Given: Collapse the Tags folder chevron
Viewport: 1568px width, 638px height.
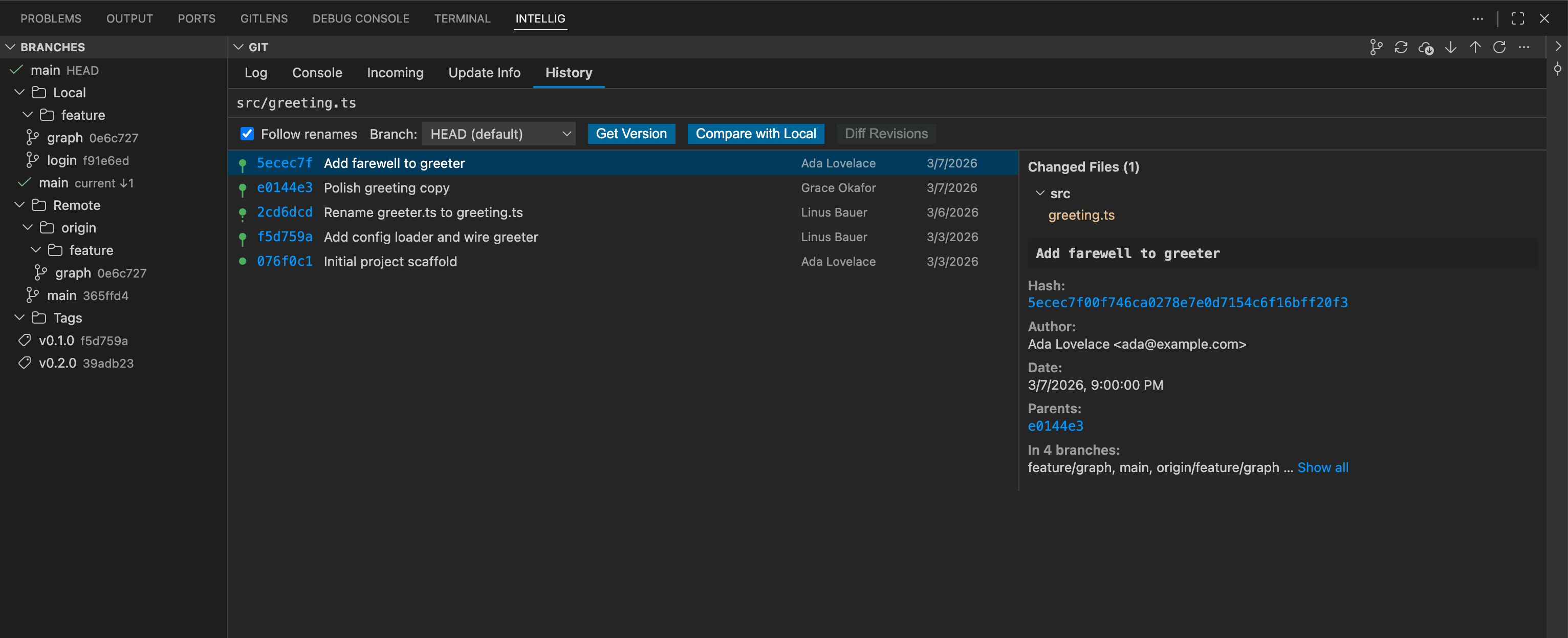Looking at the screenshot, I should point(19,318).
